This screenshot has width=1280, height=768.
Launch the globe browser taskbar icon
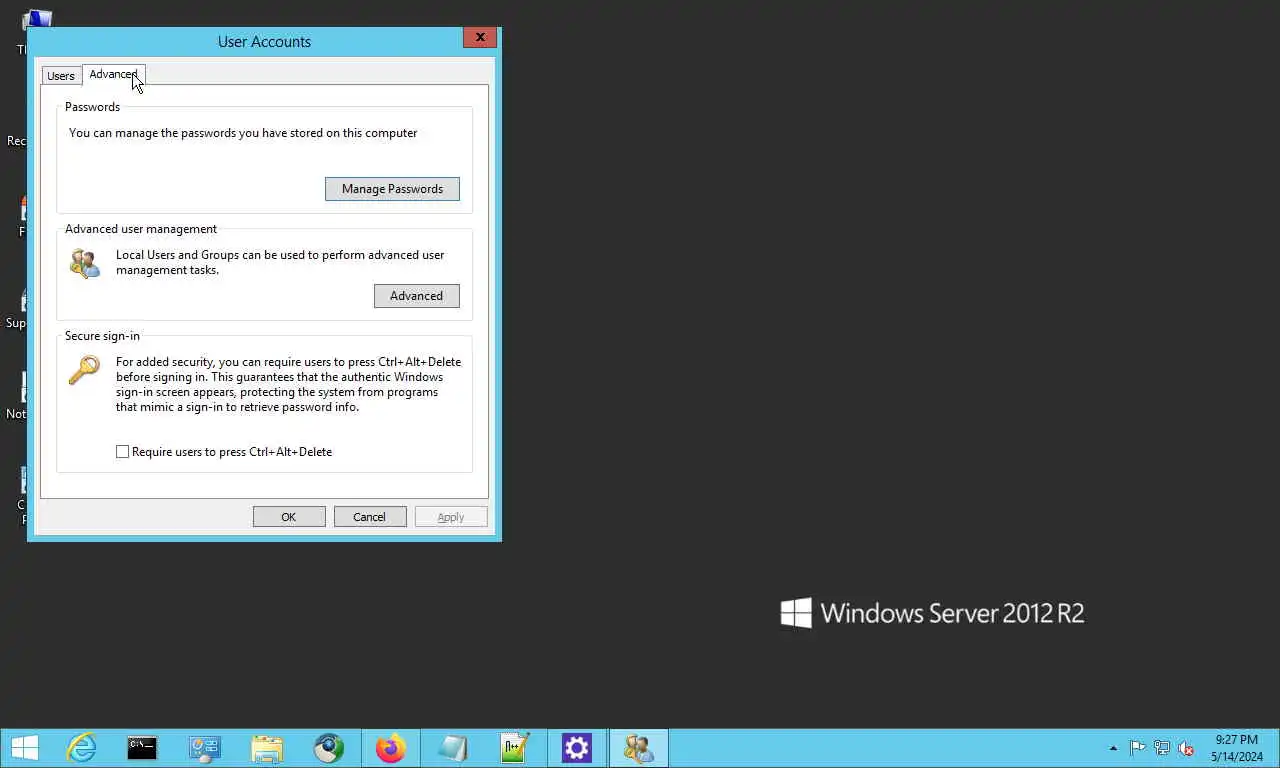coord(329,748)
